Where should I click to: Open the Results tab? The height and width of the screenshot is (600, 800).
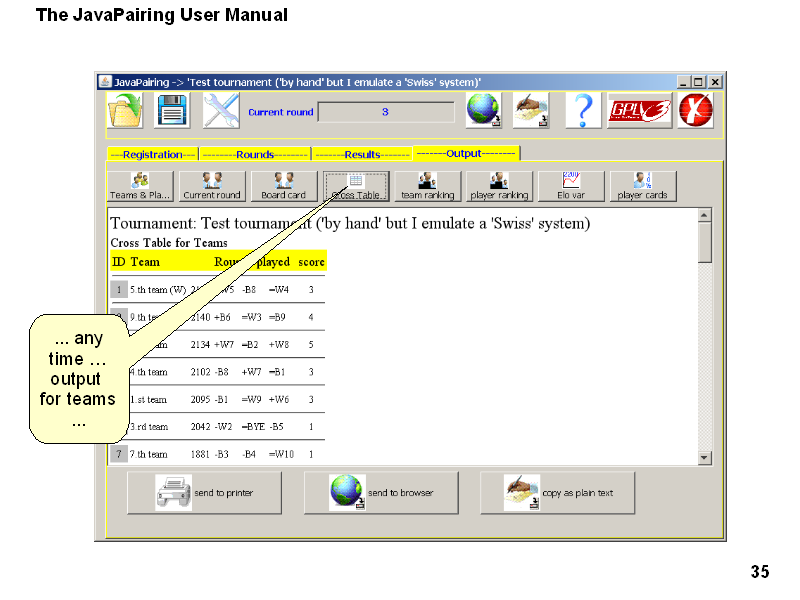pyautogui.click(x=362, y=155)
